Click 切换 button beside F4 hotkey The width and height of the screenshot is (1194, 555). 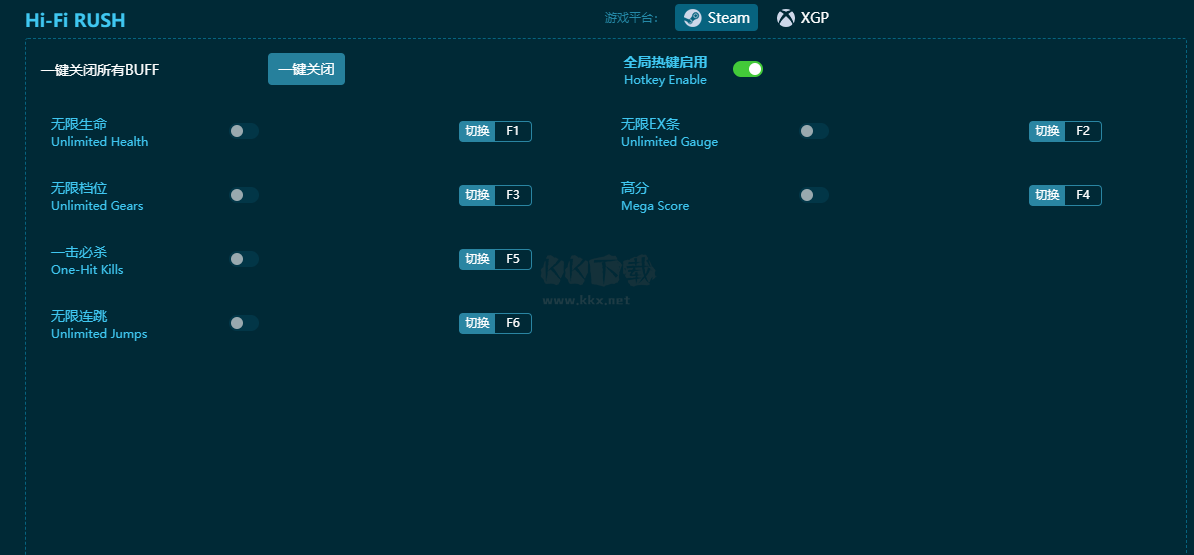1047,195
